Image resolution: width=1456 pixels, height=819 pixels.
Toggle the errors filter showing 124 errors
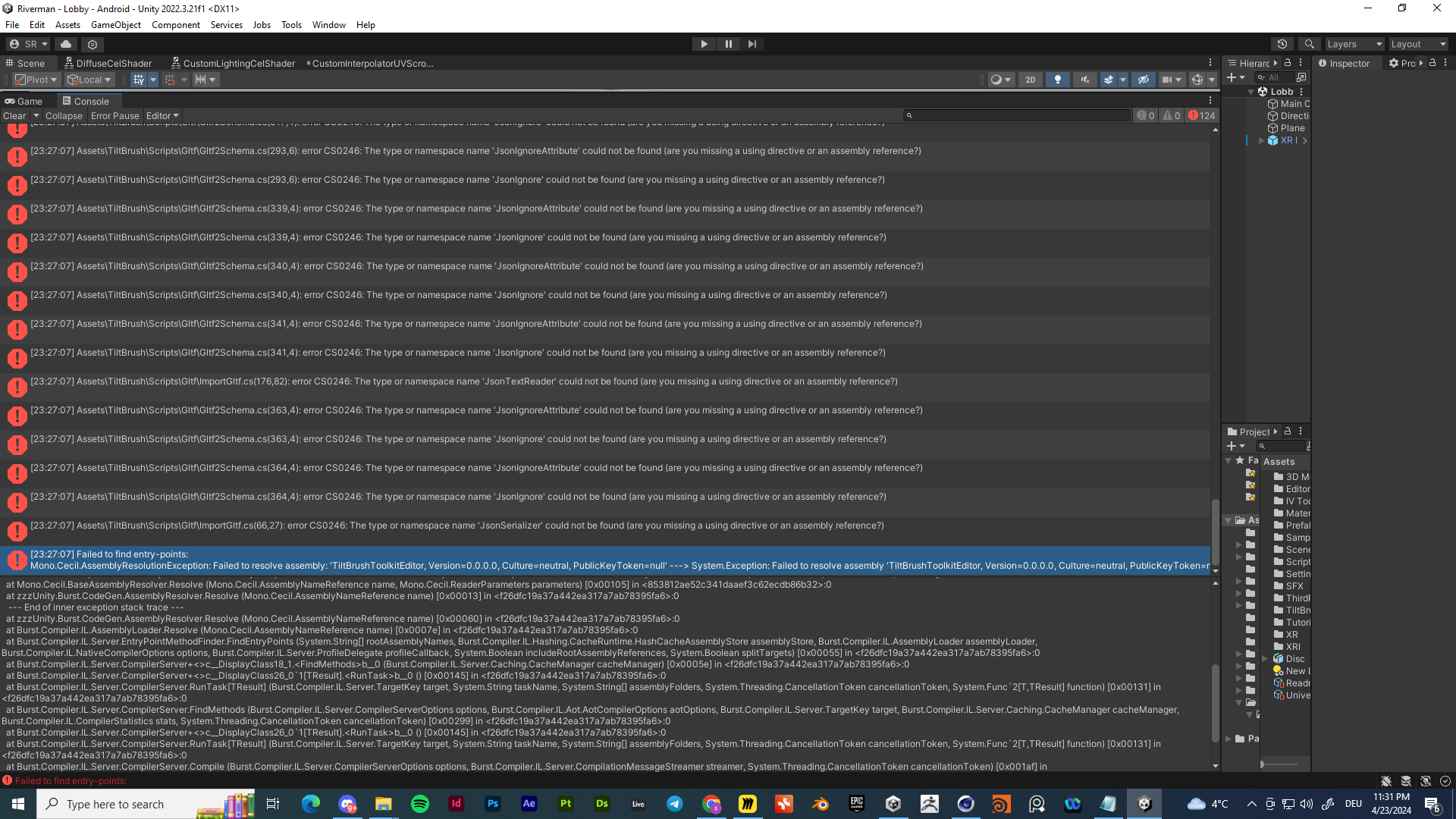point(1200,115)
